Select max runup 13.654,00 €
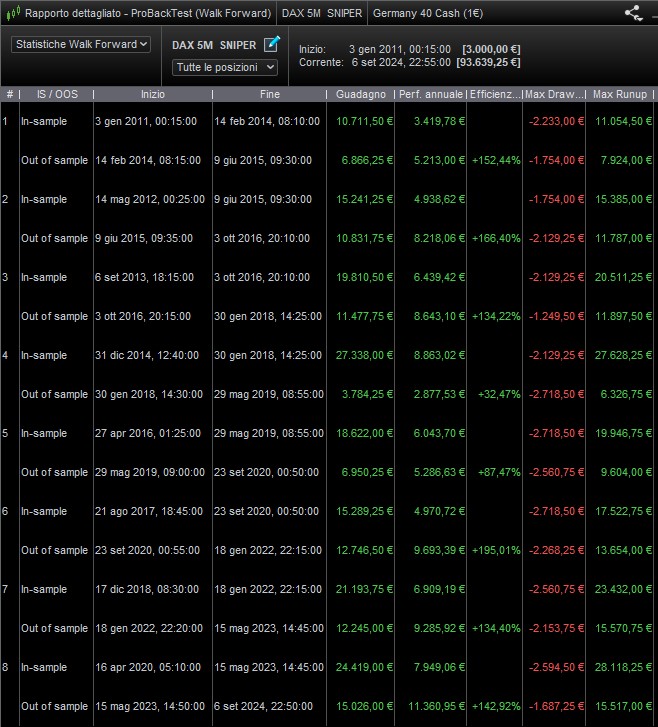 [623, 550]
